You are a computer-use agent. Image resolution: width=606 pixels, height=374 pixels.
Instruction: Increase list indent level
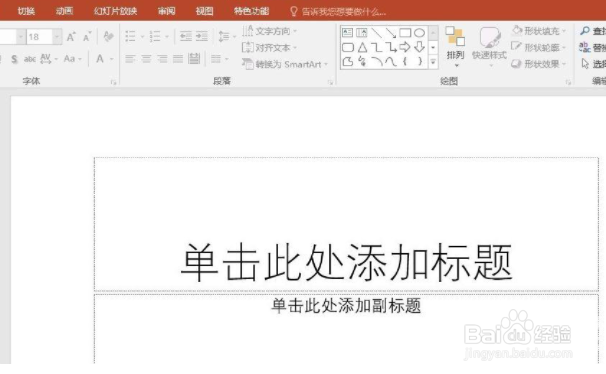[x=202, y=36]
